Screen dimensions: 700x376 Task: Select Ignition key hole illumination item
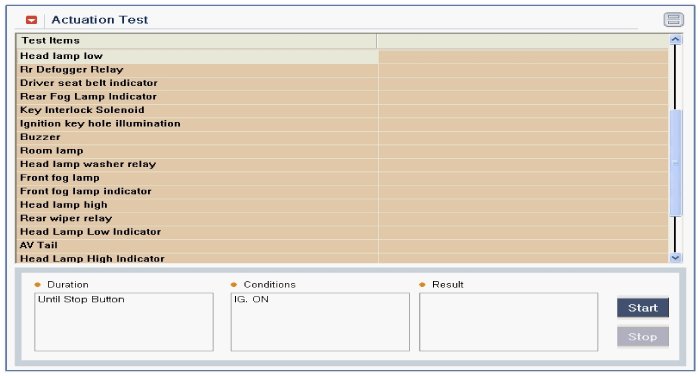click(342, 124)
